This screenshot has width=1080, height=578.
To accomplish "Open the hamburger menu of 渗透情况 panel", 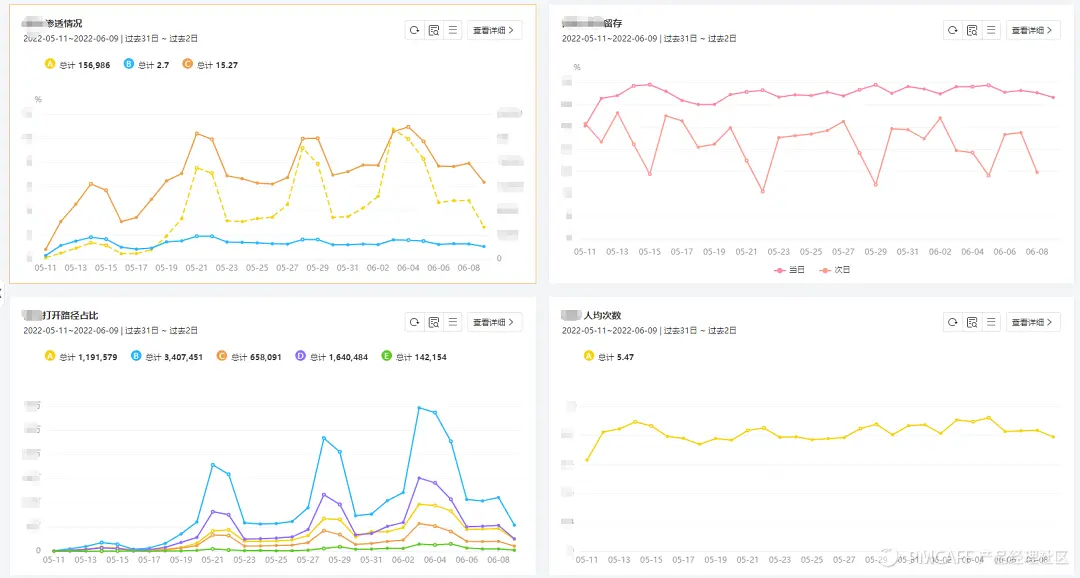I will (x=453, y=30).
